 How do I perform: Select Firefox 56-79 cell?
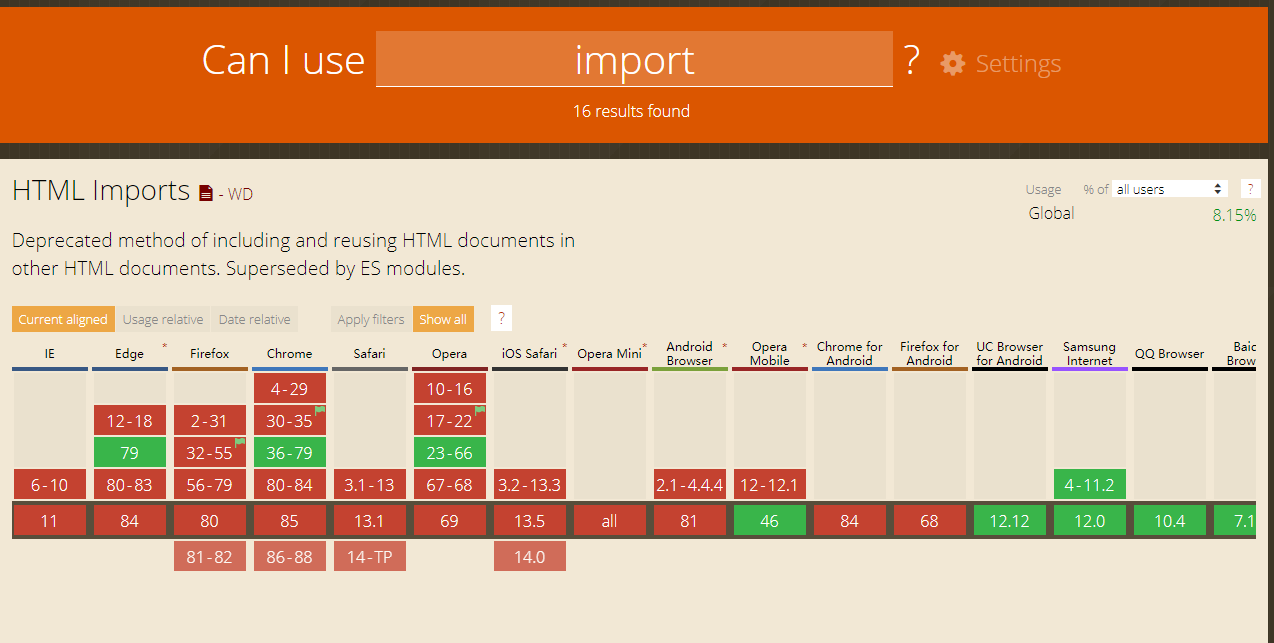[210, 485]
